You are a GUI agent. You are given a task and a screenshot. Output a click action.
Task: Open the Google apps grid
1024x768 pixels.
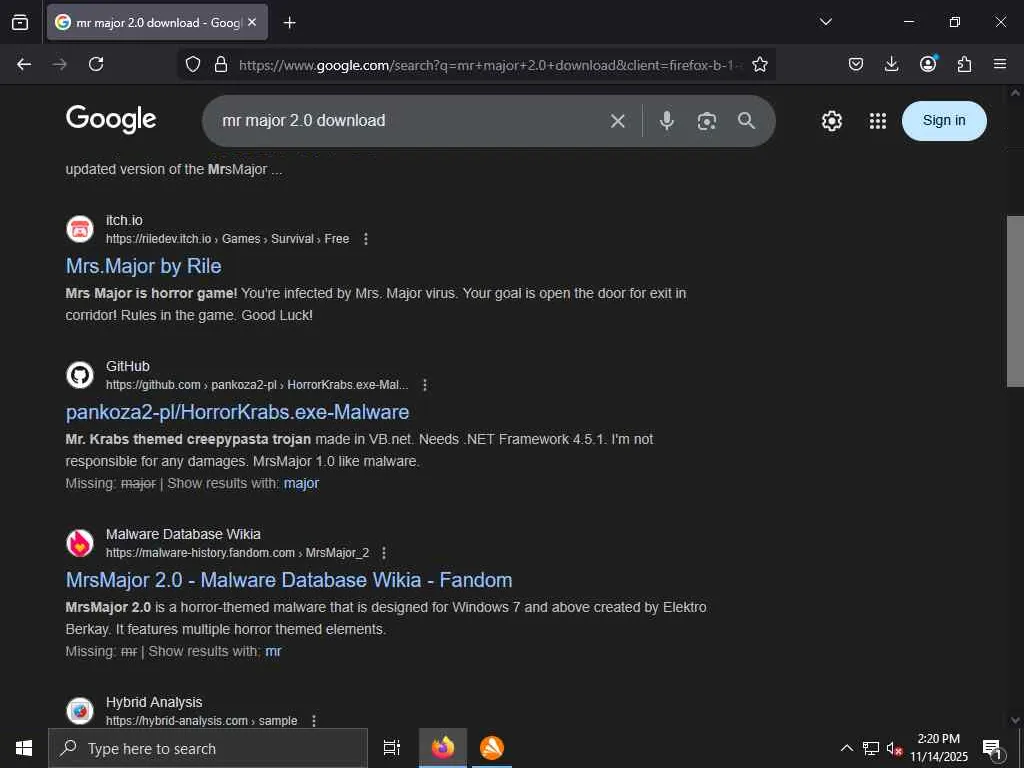click(x=878, y=121)
